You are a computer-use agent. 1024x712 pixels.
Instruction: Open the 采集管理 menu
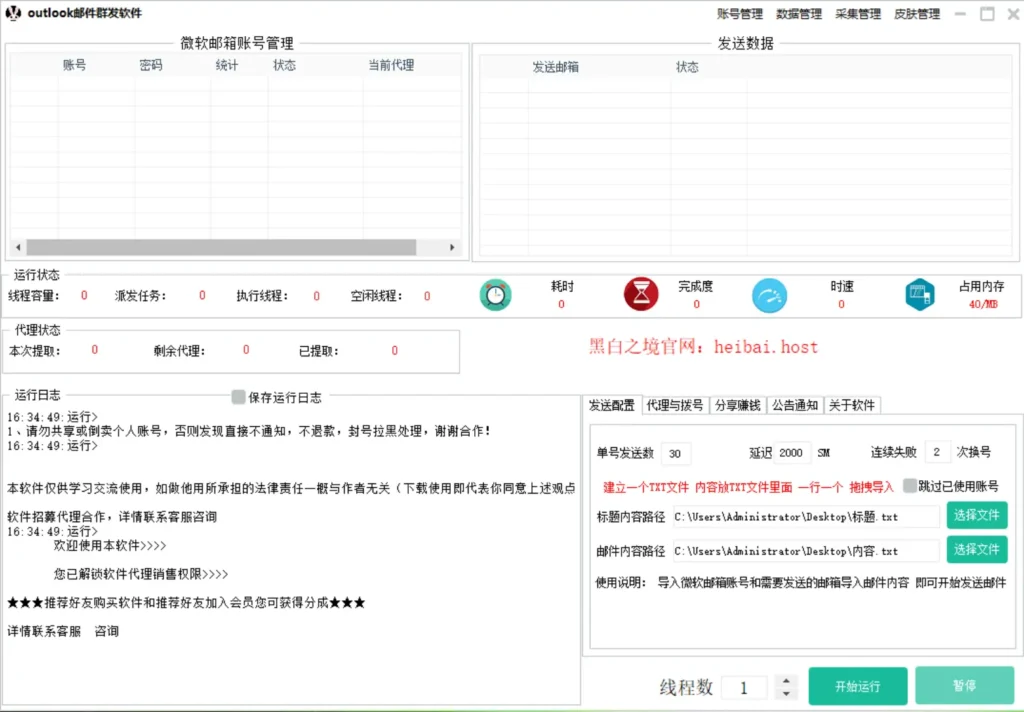coord(858,14)
